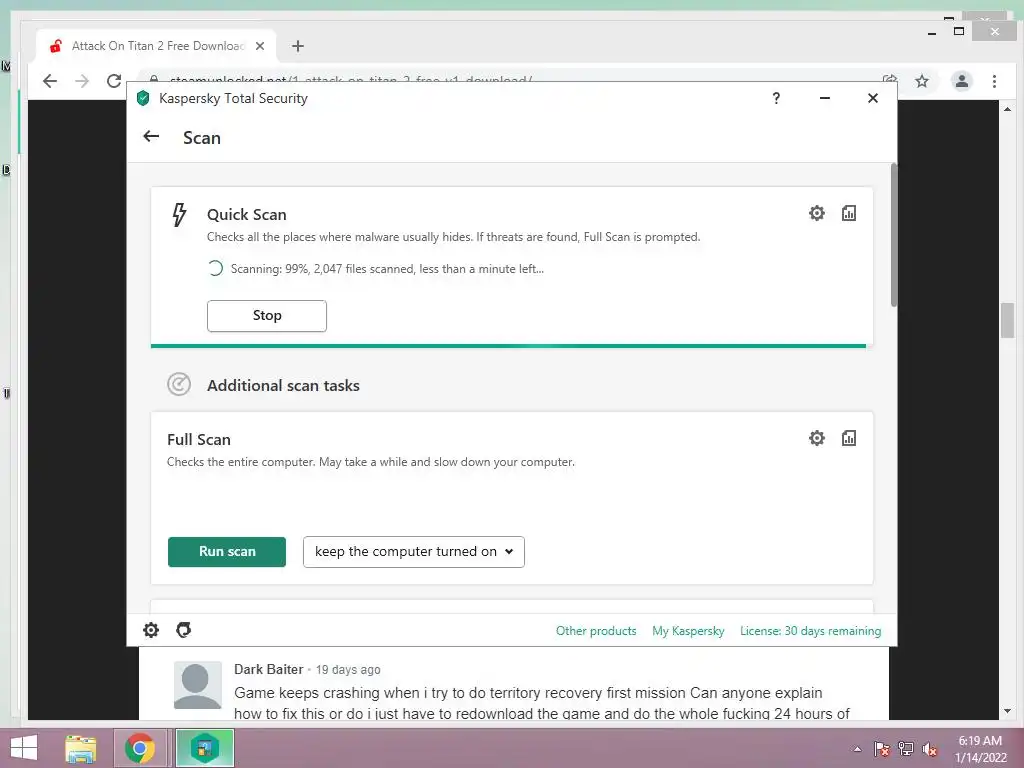Go back from Scan page
This screenshot has width=1024, height=768.
151,136
